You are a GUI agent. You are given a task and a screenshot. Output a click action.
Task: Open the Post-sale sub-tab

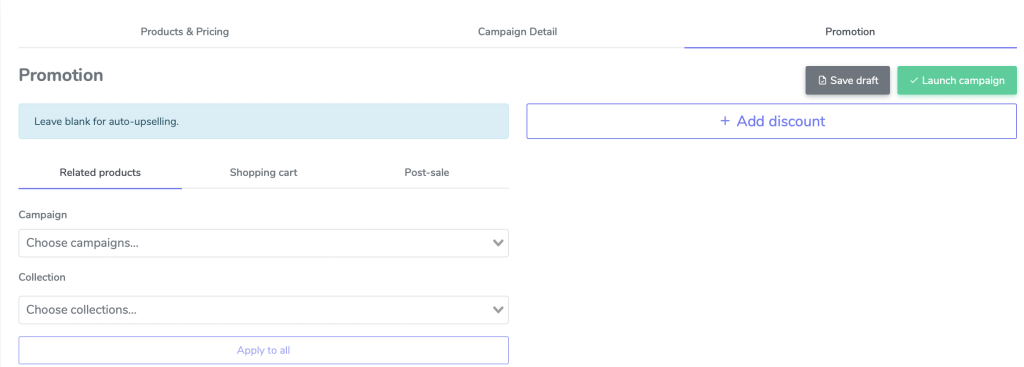point(426,172)
